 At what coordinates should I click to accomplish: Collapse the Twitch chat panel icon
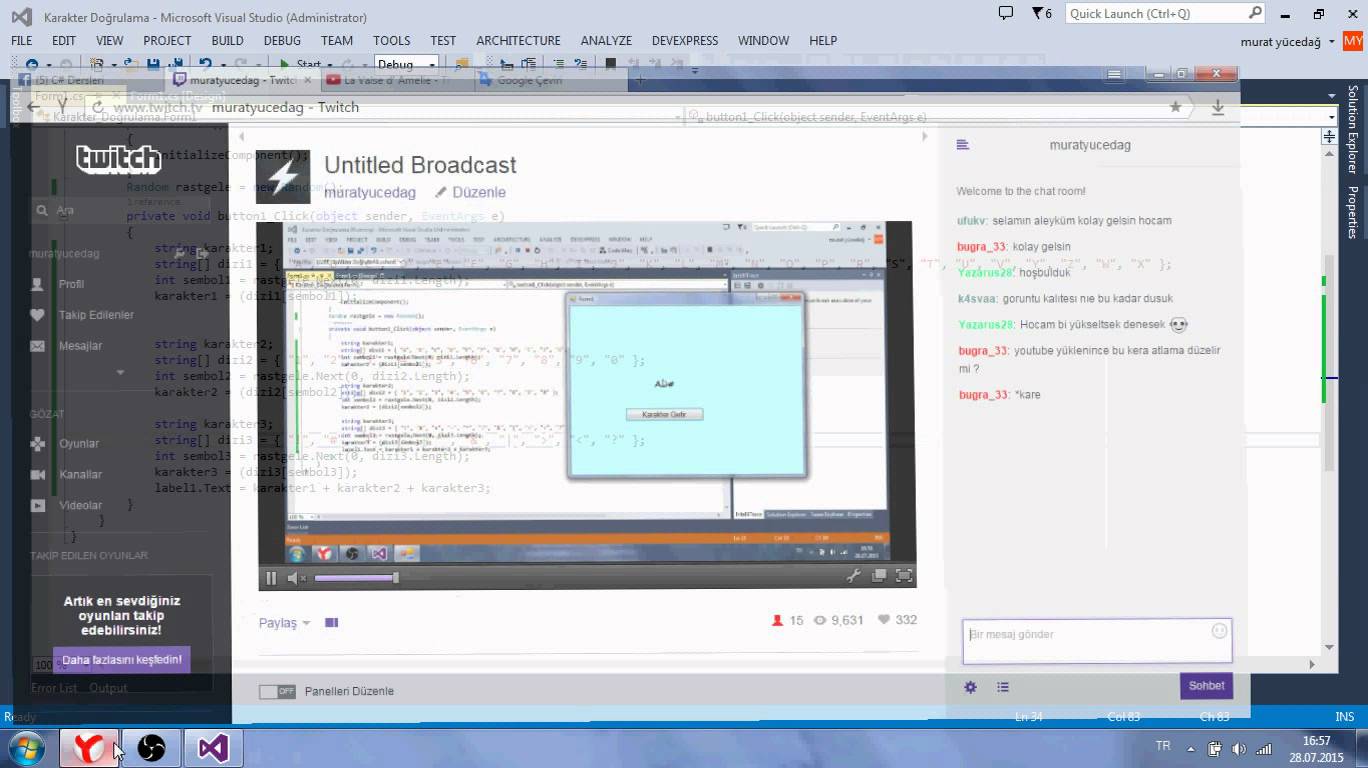click(x=963, y=145)
